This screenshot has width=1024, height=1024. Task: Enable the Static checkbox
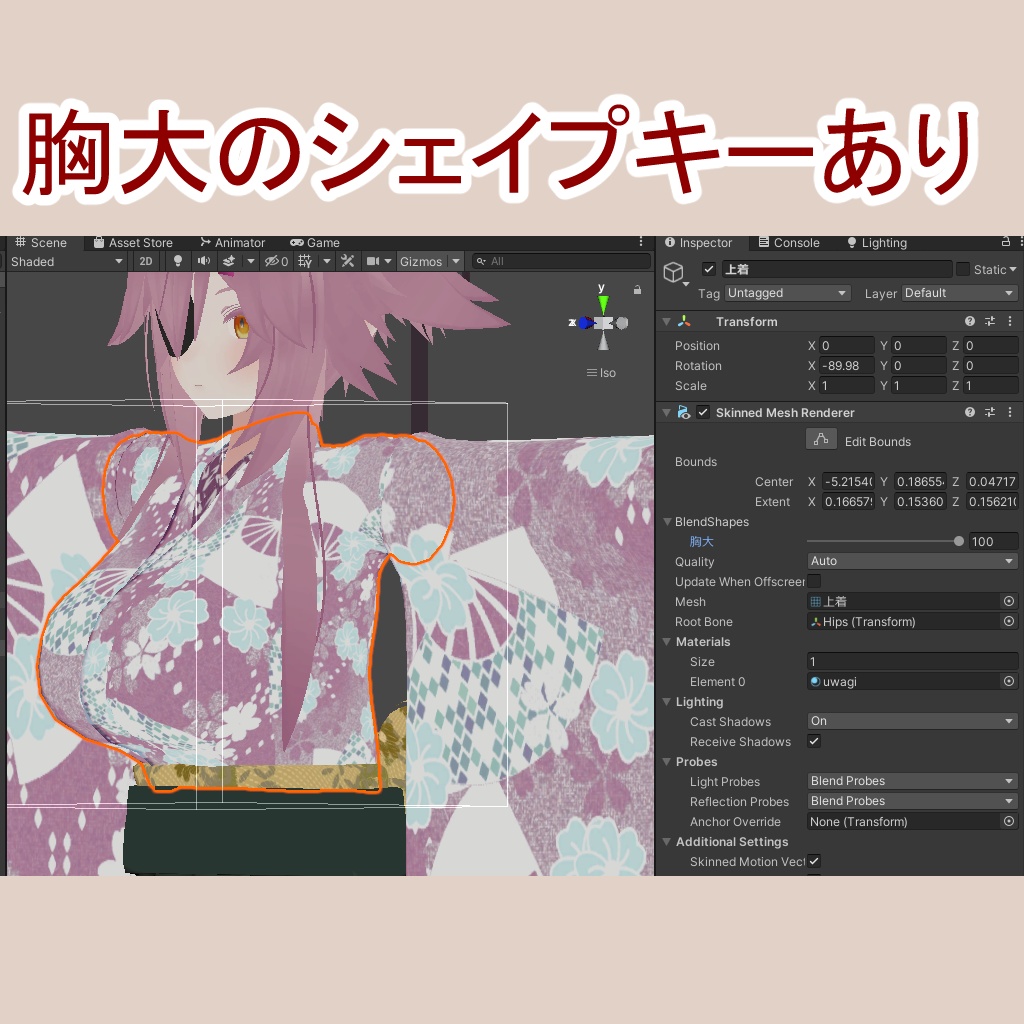(x=963, y=269)
